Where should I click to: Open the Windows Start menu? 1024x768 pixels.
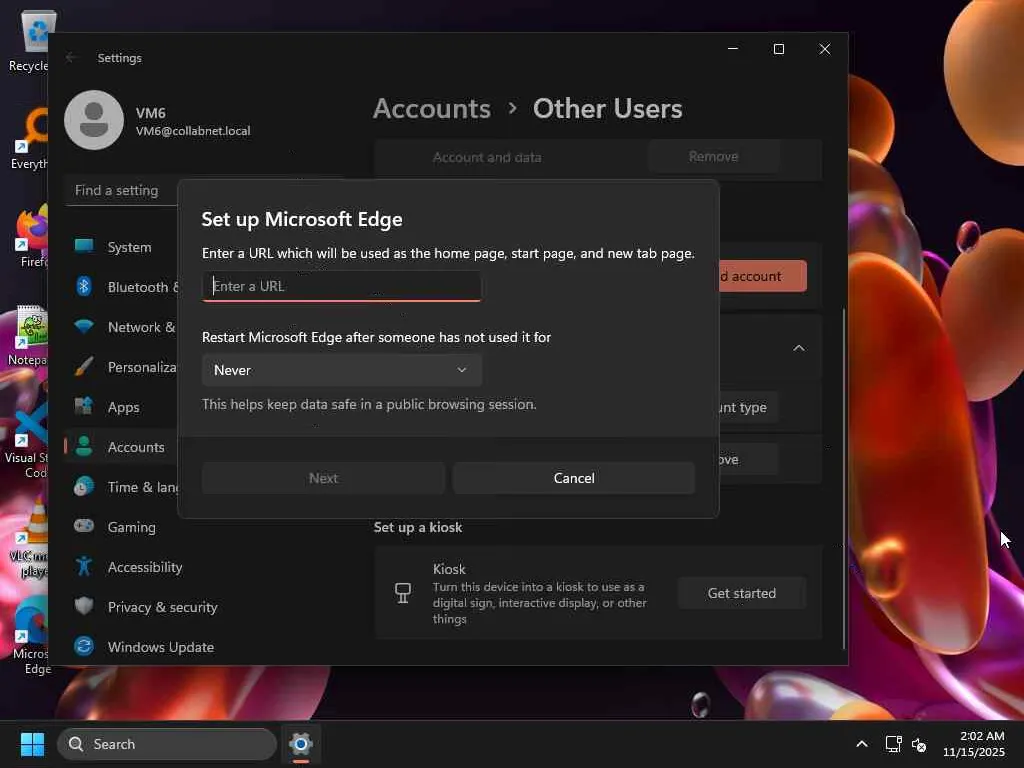pos(32,744)
